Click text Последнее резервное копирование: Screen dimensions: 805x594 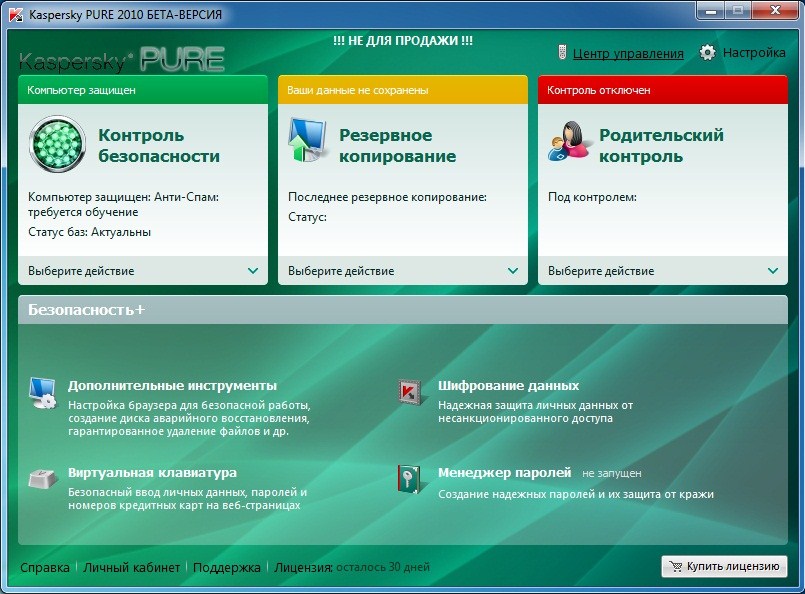tap(387, 197)
